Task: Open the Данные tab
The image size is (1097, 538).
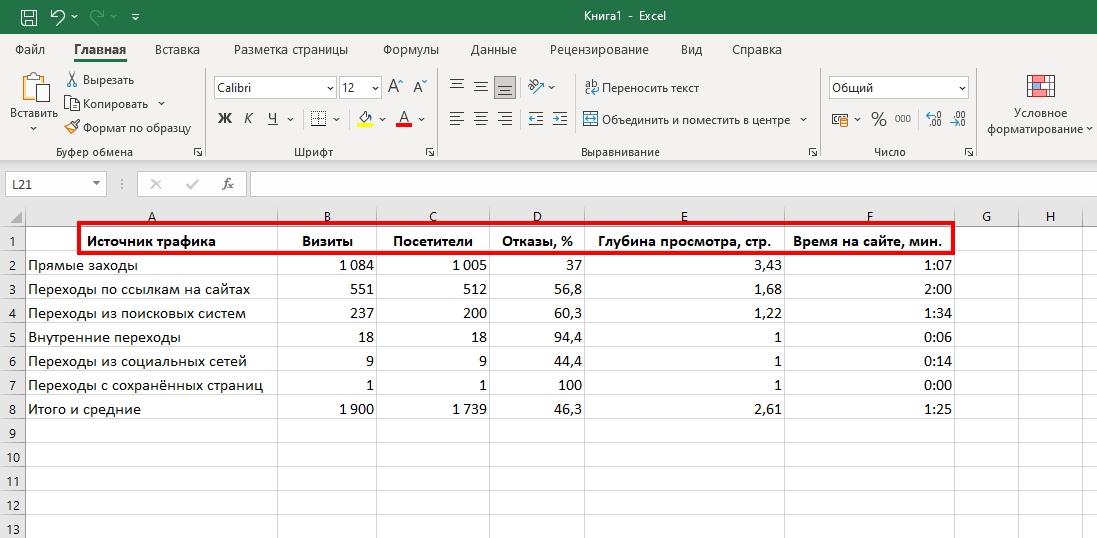Action: tap(493, 50)
